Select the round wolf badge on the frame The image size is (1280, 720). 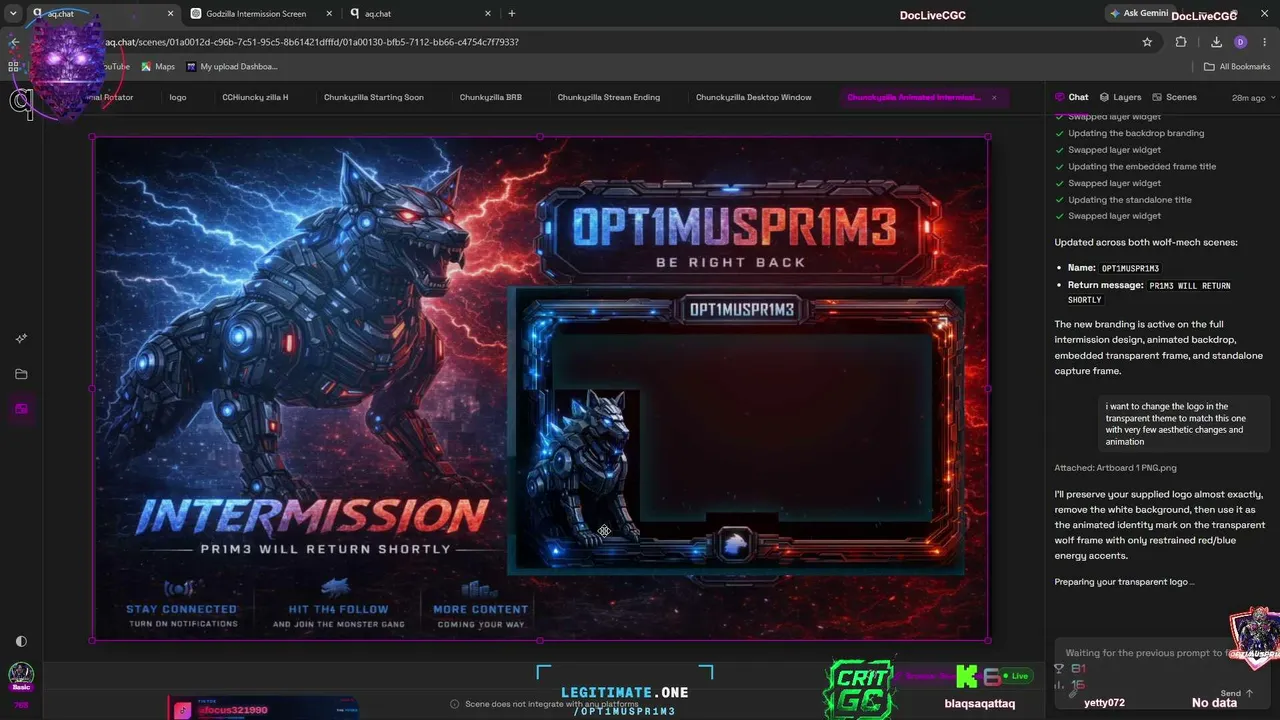click(735, 545)
